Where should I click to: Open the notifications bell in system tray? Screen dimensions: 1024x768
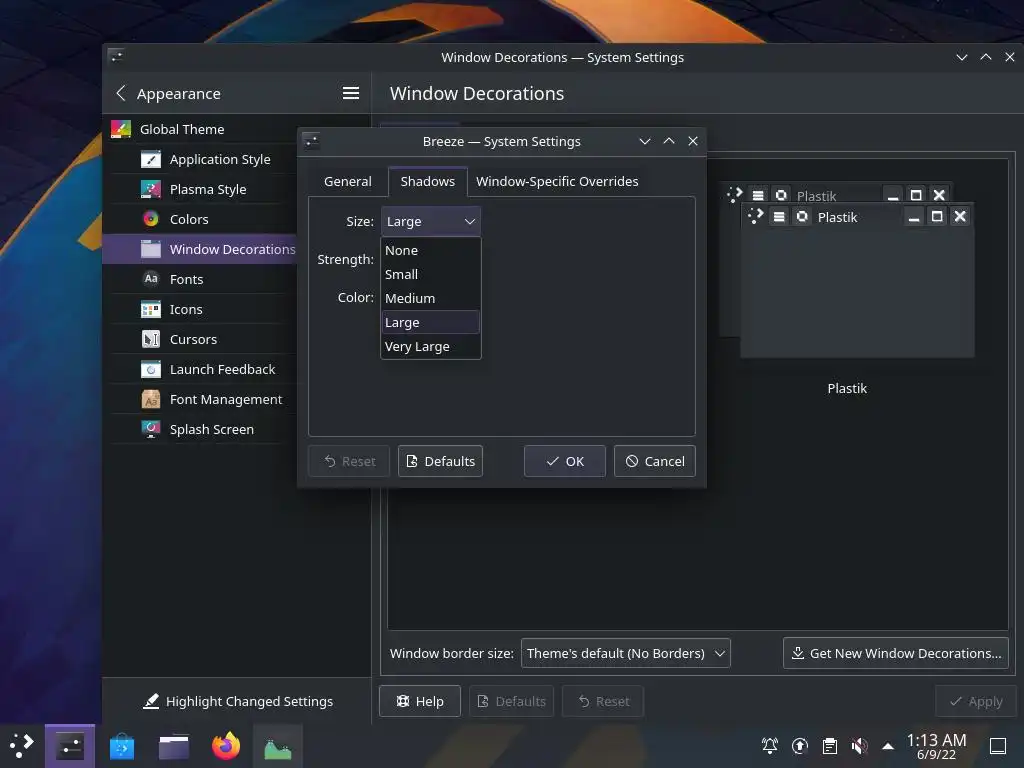(770, 746)
